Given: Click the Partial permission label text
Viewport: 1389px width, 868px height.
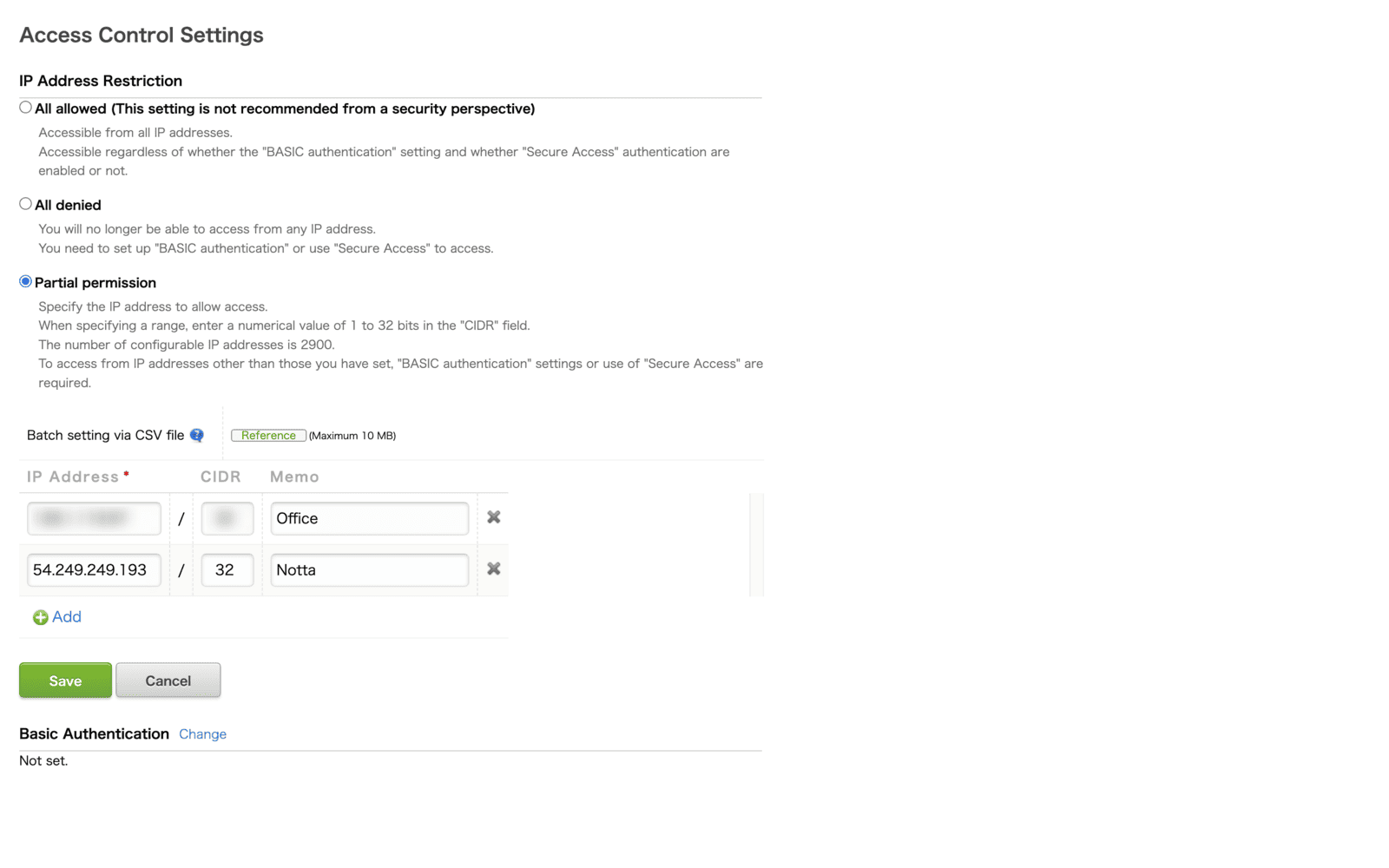Looking at the screenshot, I should coord(95,283).
